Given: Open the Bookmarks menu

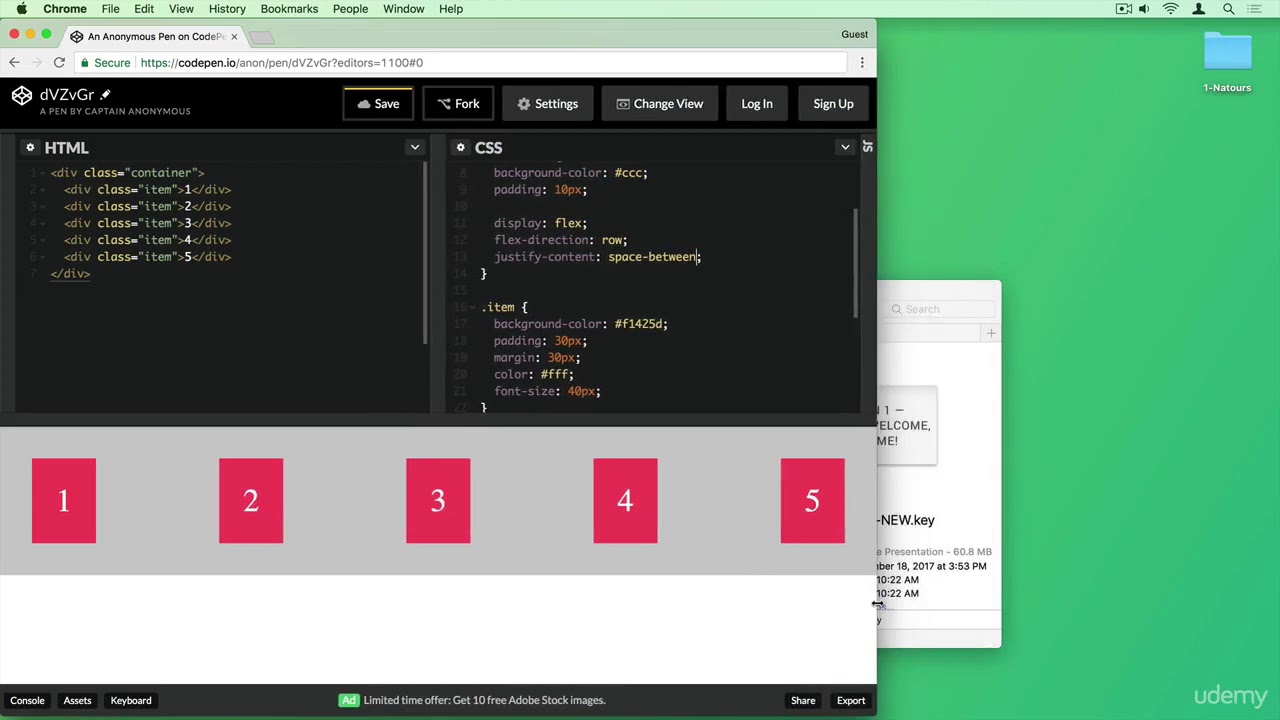Looking at the screenshot, I should pyautogui.click(x=289, y=9).
